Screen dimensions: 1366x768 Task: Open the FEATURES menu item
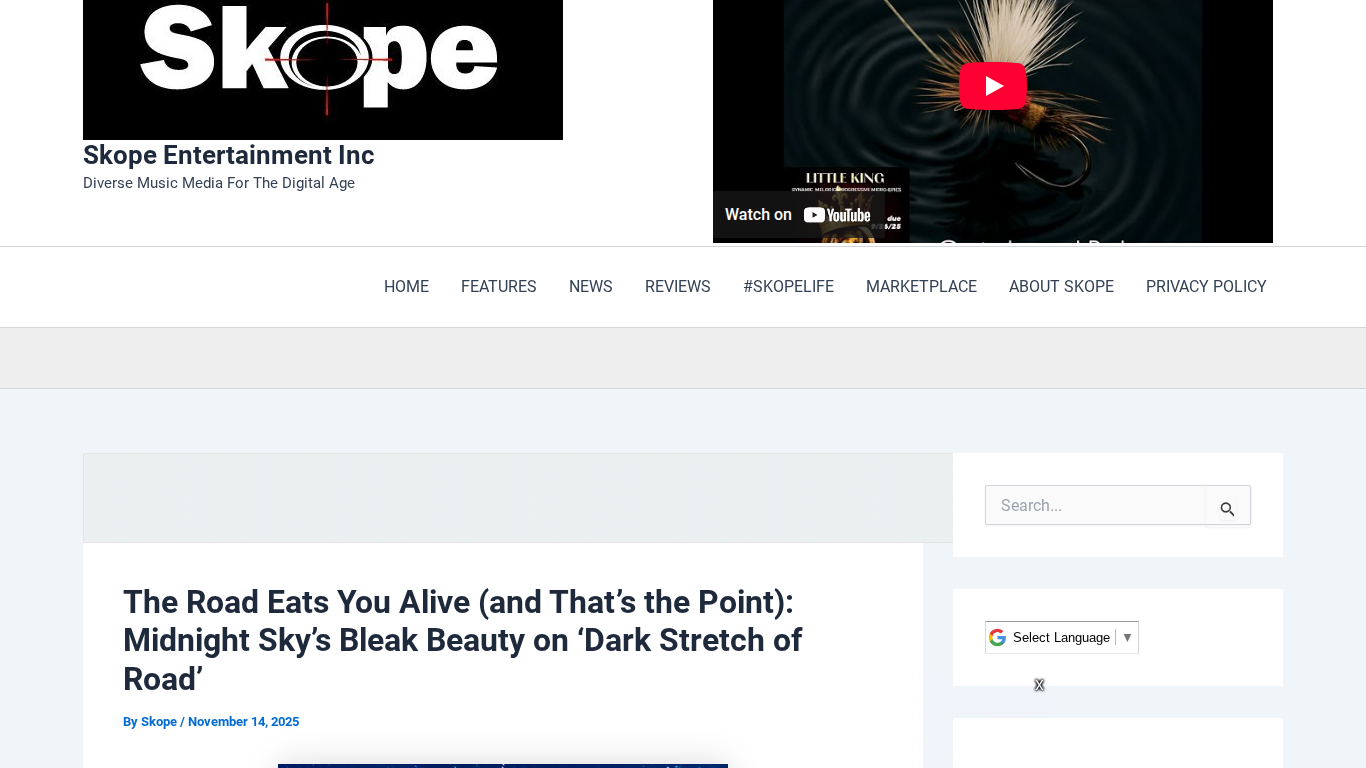498,287
